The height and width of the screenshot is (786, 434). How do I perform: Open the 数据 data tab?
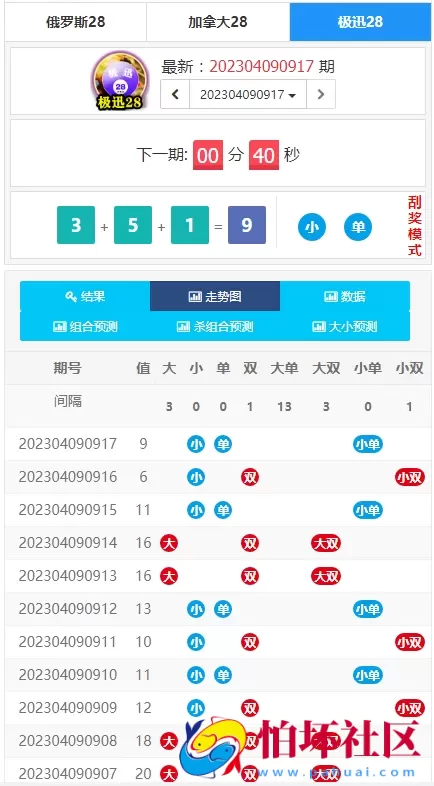click(x=345, y=296)
